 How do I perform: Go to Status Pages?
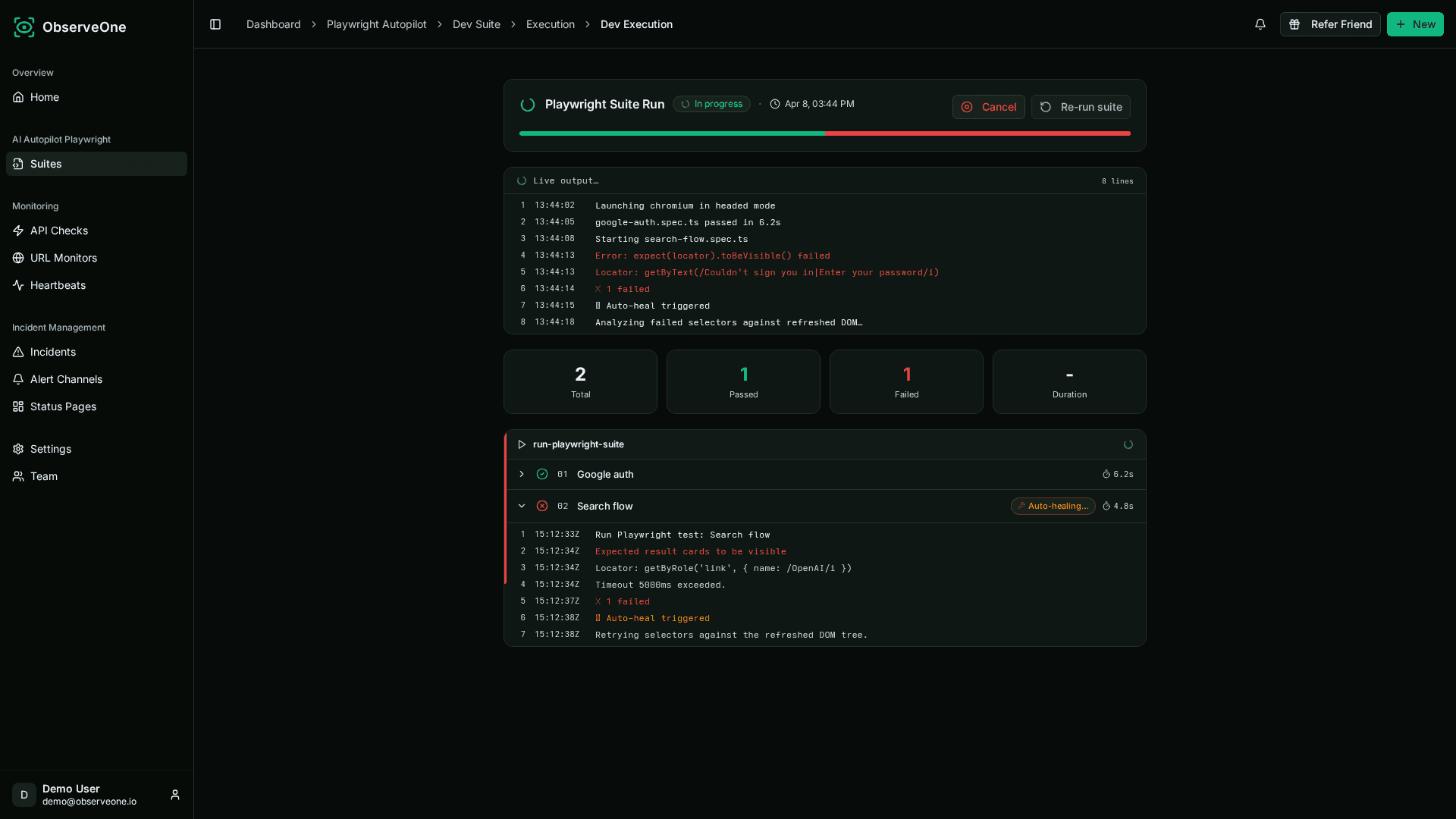pyautogui.click(x=96, y=406)
